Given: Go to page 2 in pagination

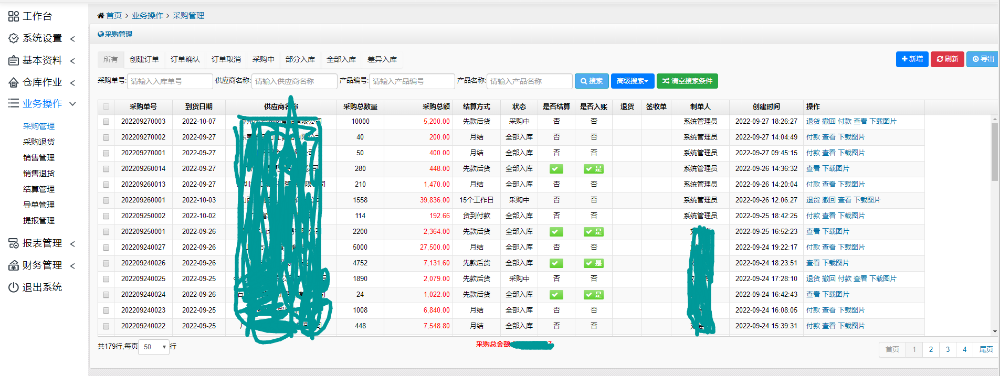Looking at the screenshot, I should click(x=931, y=349).
